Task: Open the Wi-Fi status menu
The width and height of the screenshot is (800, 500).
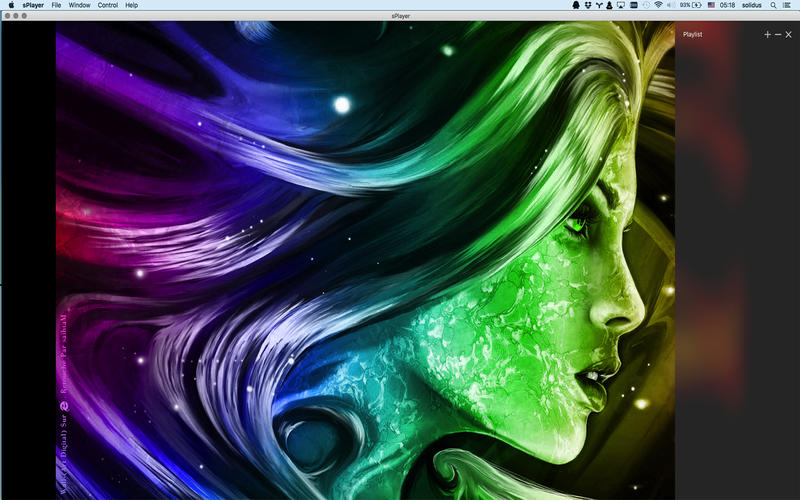Action: tap(658, 5)
